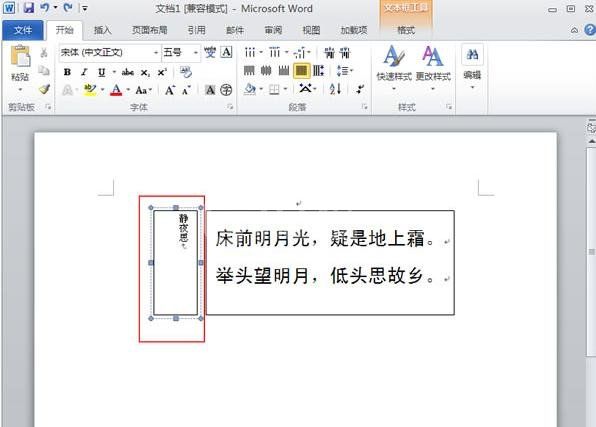This screenshot has height=427, width=596.
Task: Open Asian layout options icon
Action: (x=305, y=89)
